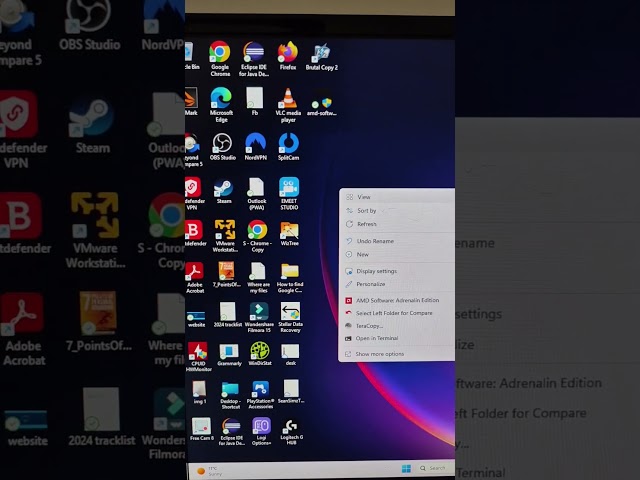The width and height of the screenshot is (640, 480).
Task: Select the CPUID HWMonitor icon
Action: point(198,357)
